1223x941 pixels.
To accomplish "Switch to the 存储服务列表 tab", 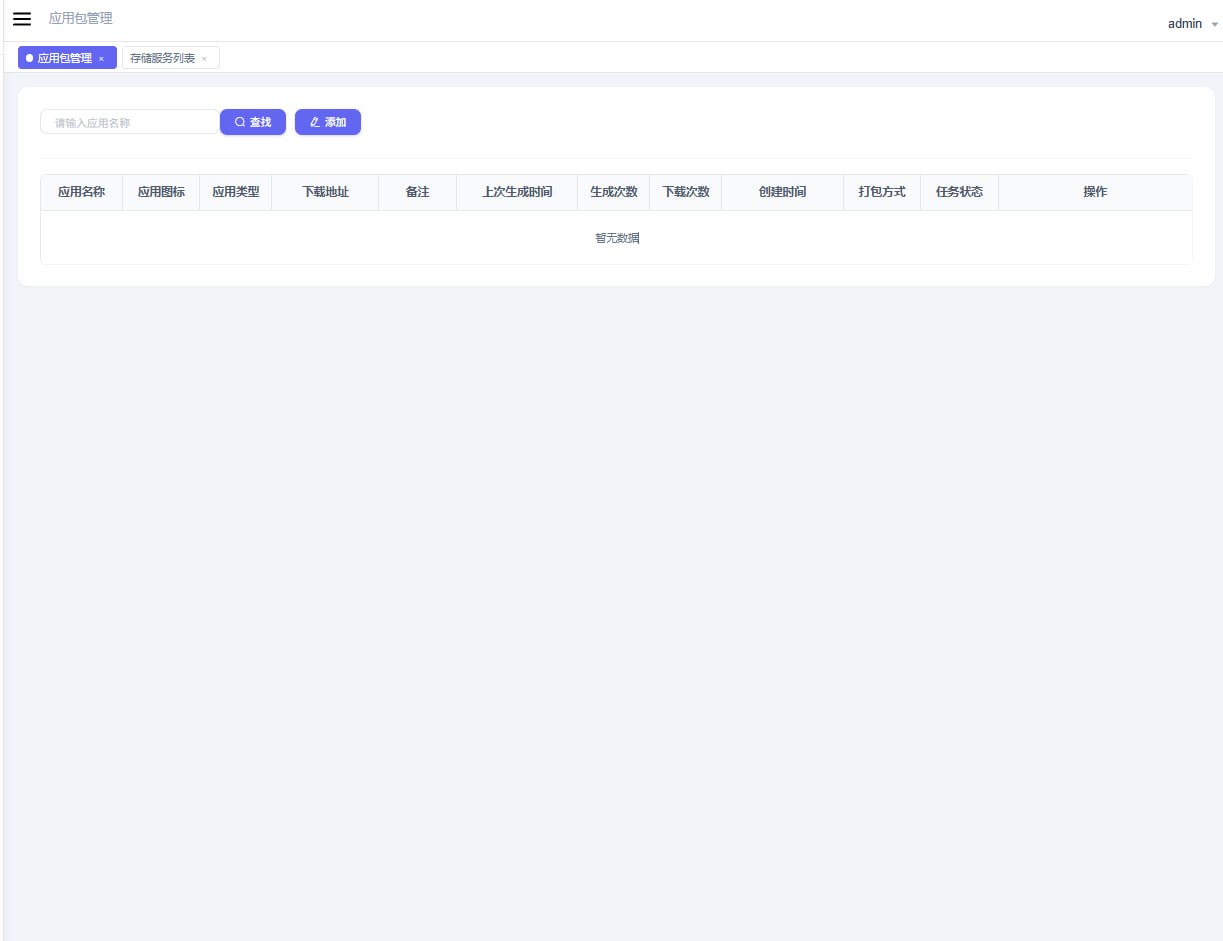I will tap(162, 58).
